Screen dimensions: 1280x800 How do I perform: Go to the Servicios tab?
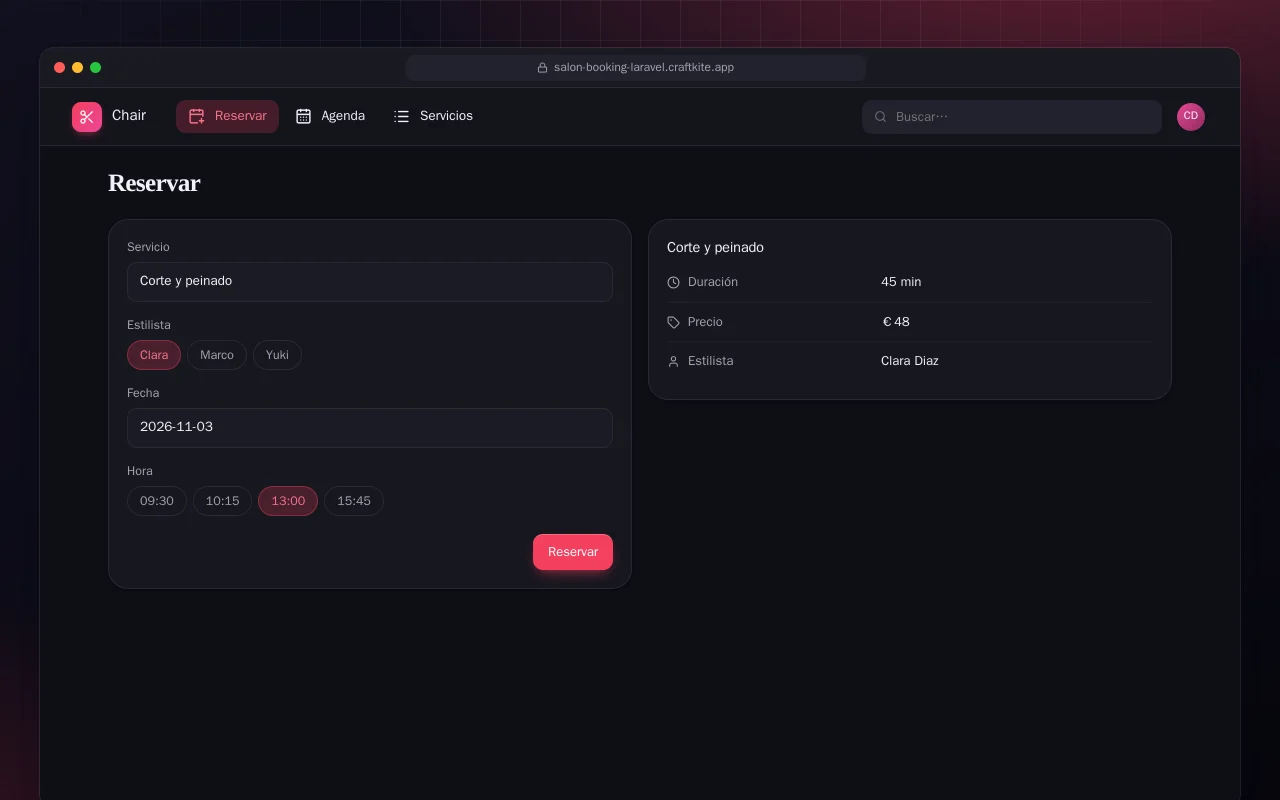coord(434,116)
